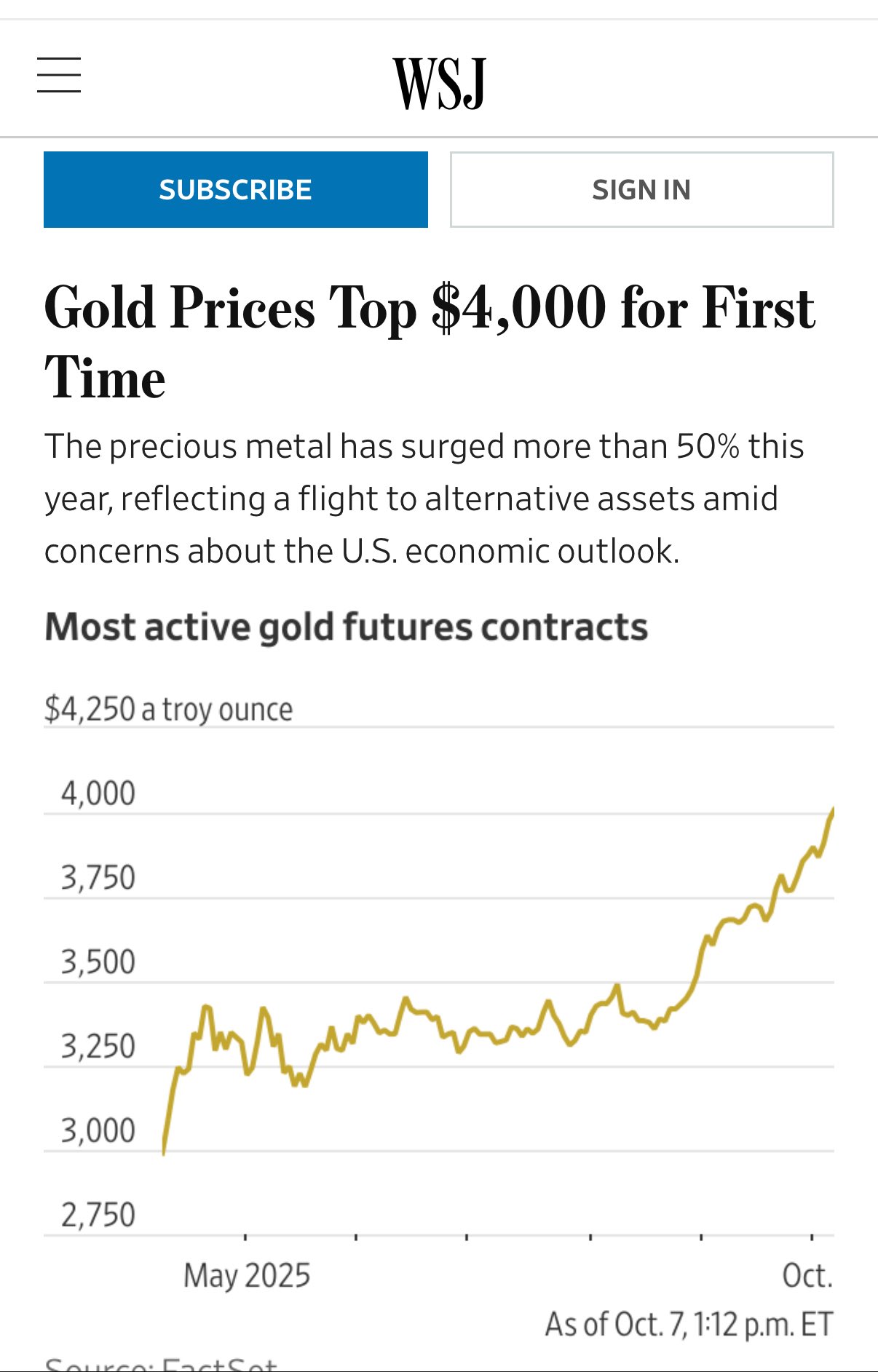Open the hamburger navigation menu
Image resolution: width=878 pixels, height=1372 pixels.
(59, 76)
